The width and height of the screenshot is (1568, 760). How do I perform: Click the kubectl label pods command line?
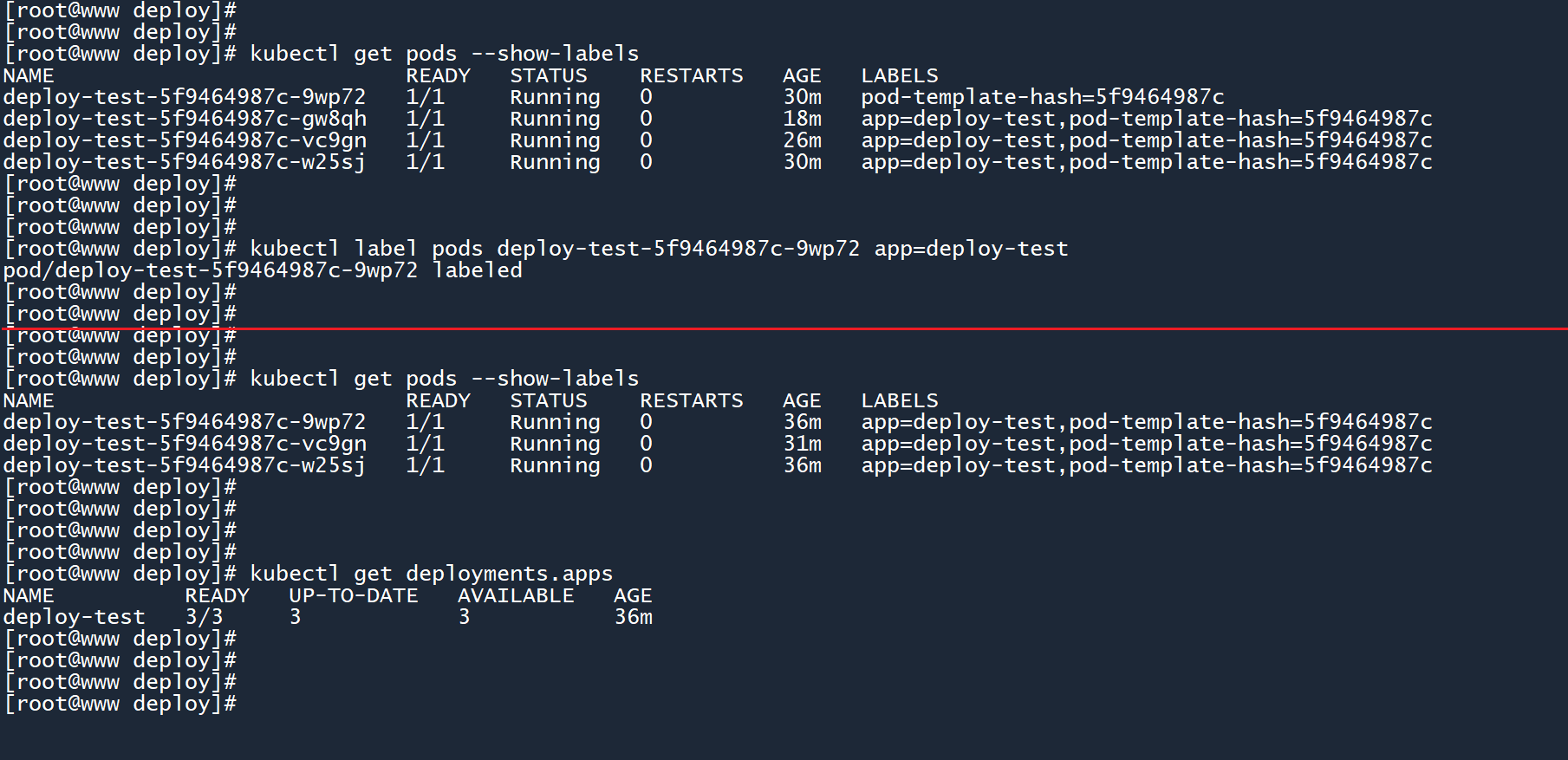point(659,249)
